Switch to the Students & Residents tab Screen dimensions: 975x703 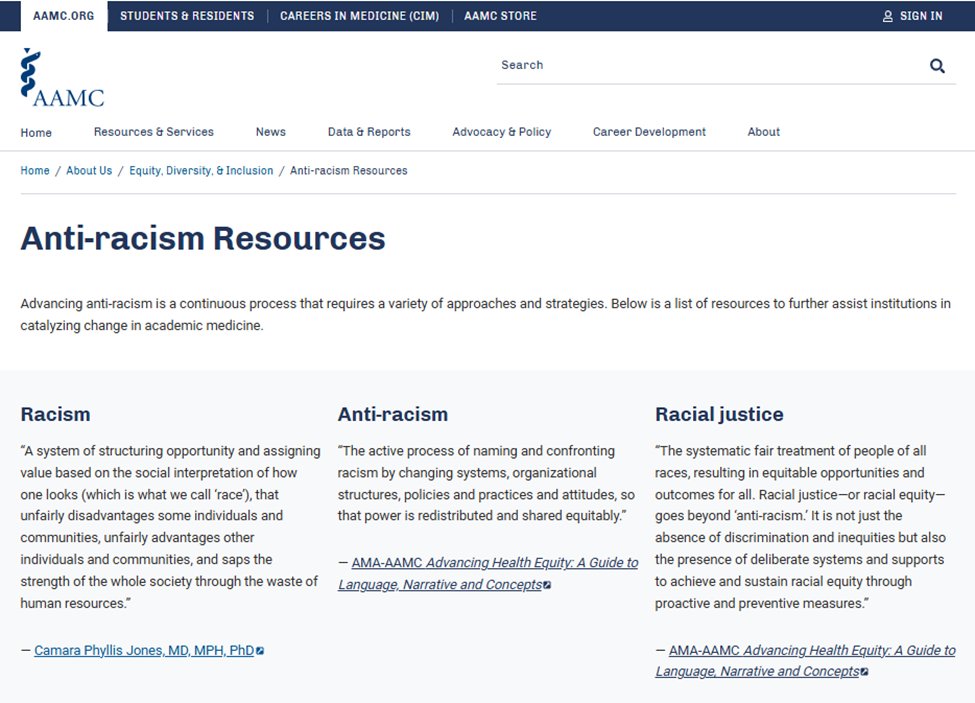(x=187, y=16)
